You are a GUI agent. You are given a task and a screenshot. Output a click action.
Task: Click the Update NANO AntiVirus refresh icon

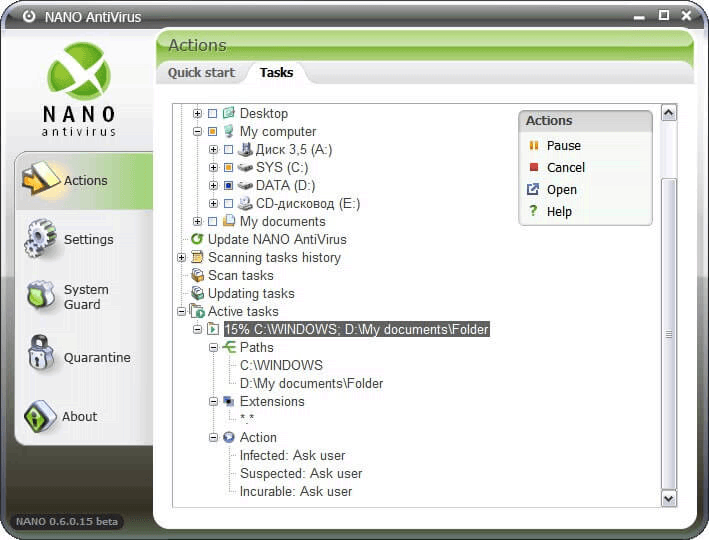point(197,239)
